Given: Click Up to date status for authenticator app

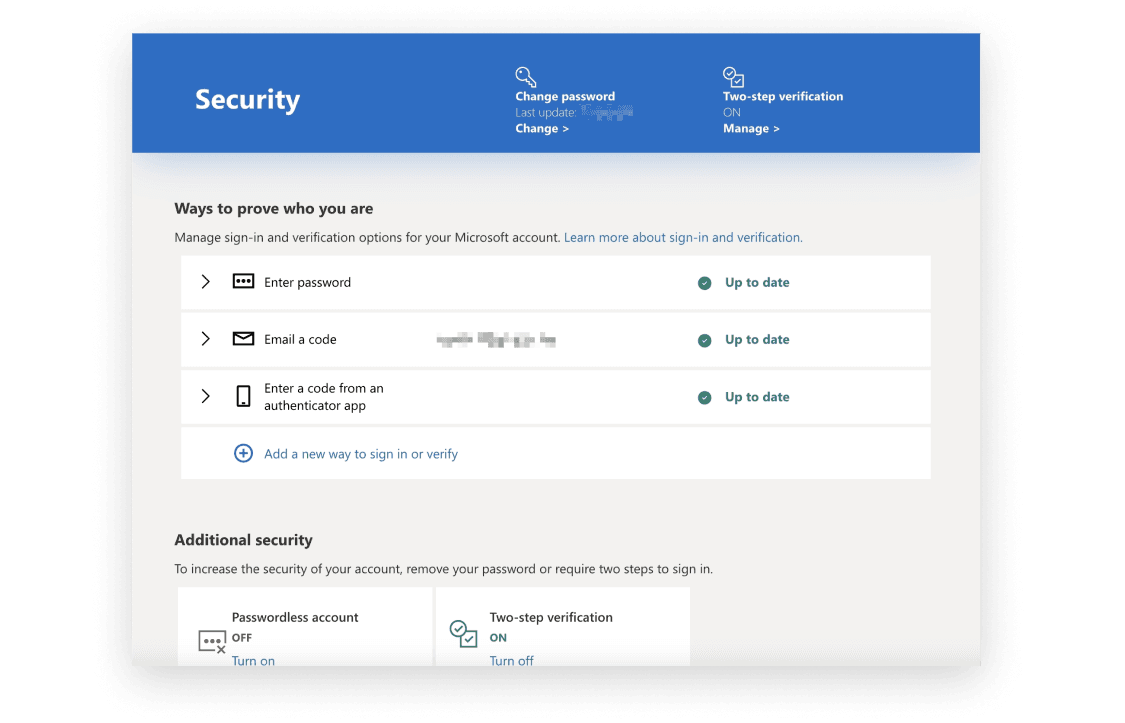Looking at the screenshot, I should click(x=756, y=397).
